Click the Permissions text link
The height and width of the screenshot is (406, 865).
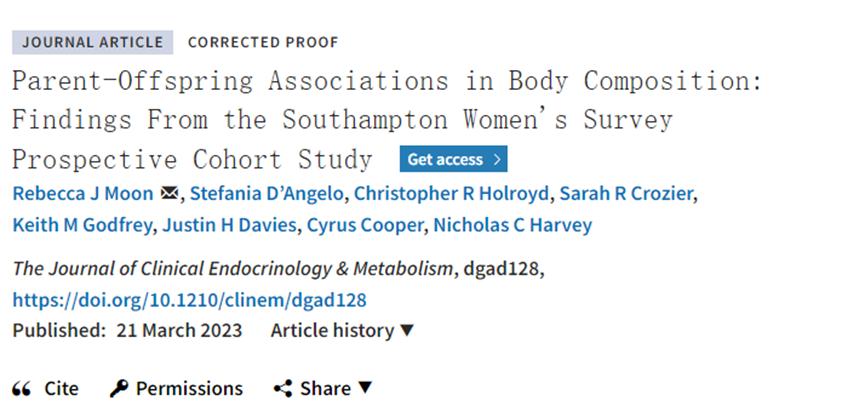click(189, 388)
